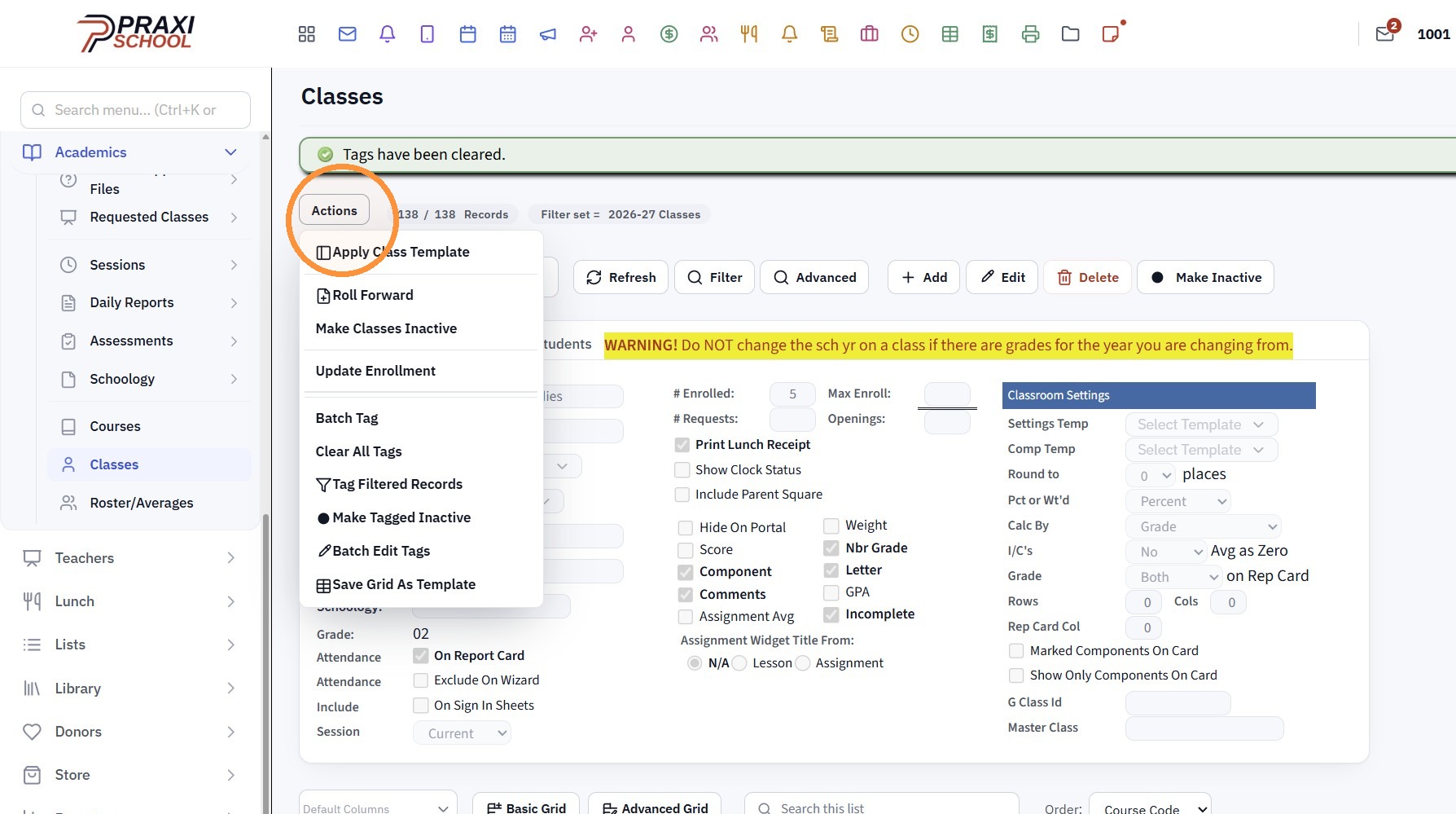The image size is (1456, 814).
Task: Click the megaphone announcements icon
Action: [548, 34]
